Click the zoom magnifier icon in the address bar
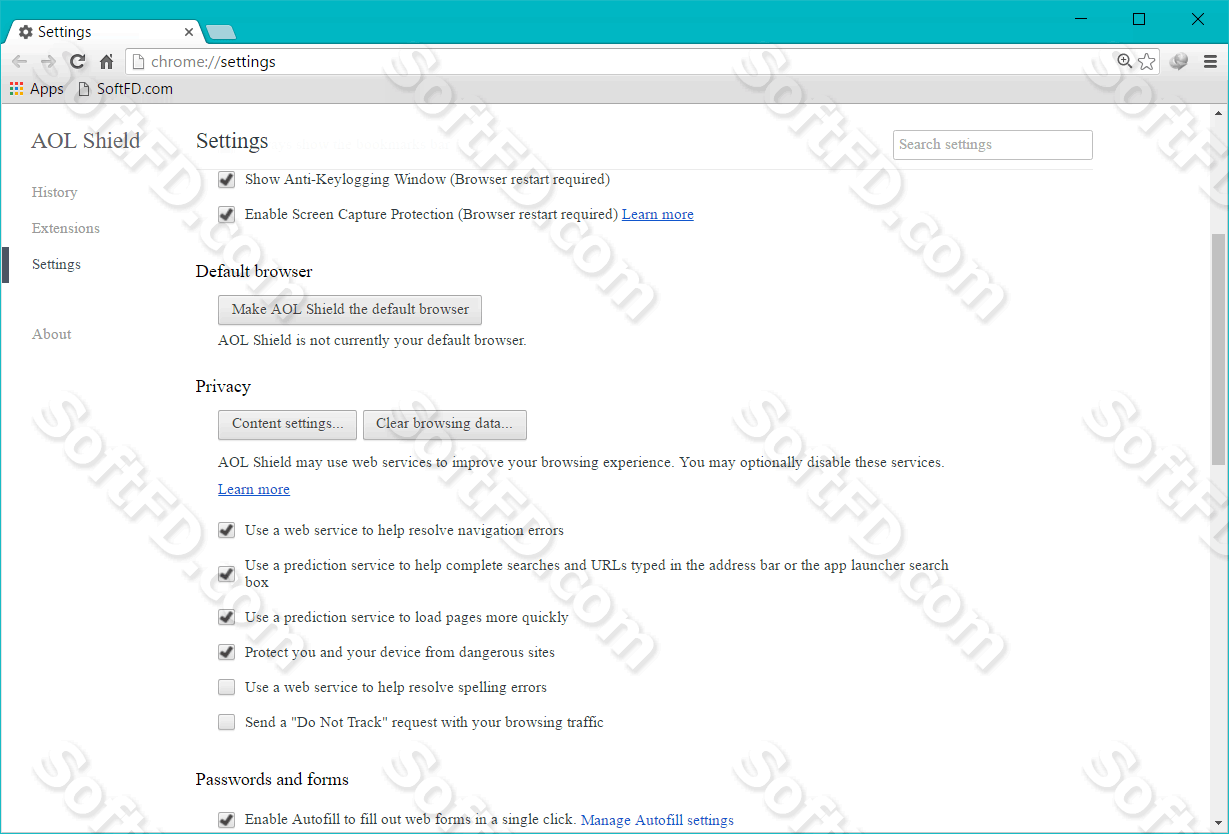The width and height of the screenshot is (1229, 834). point(1125,62)
